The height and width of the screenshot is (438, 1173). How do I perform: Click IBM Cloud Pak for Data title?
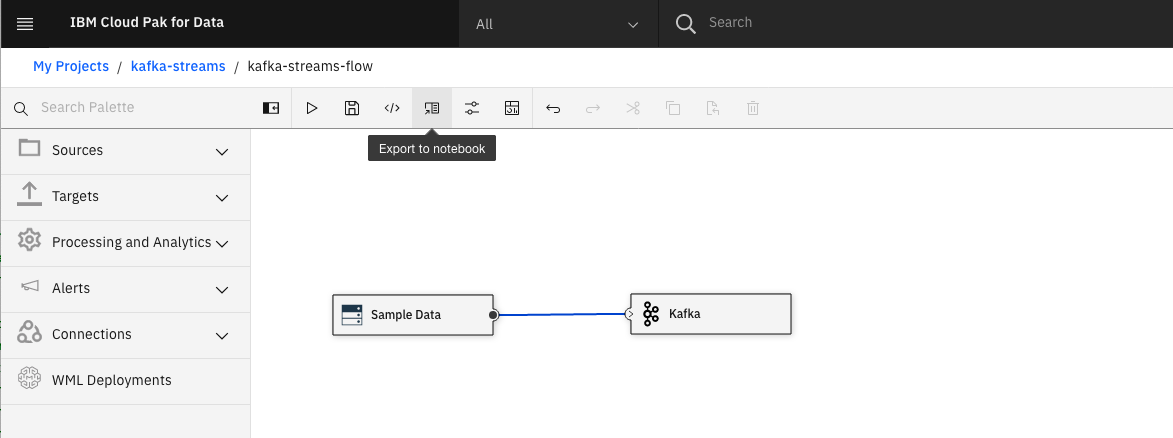(147, 22)
